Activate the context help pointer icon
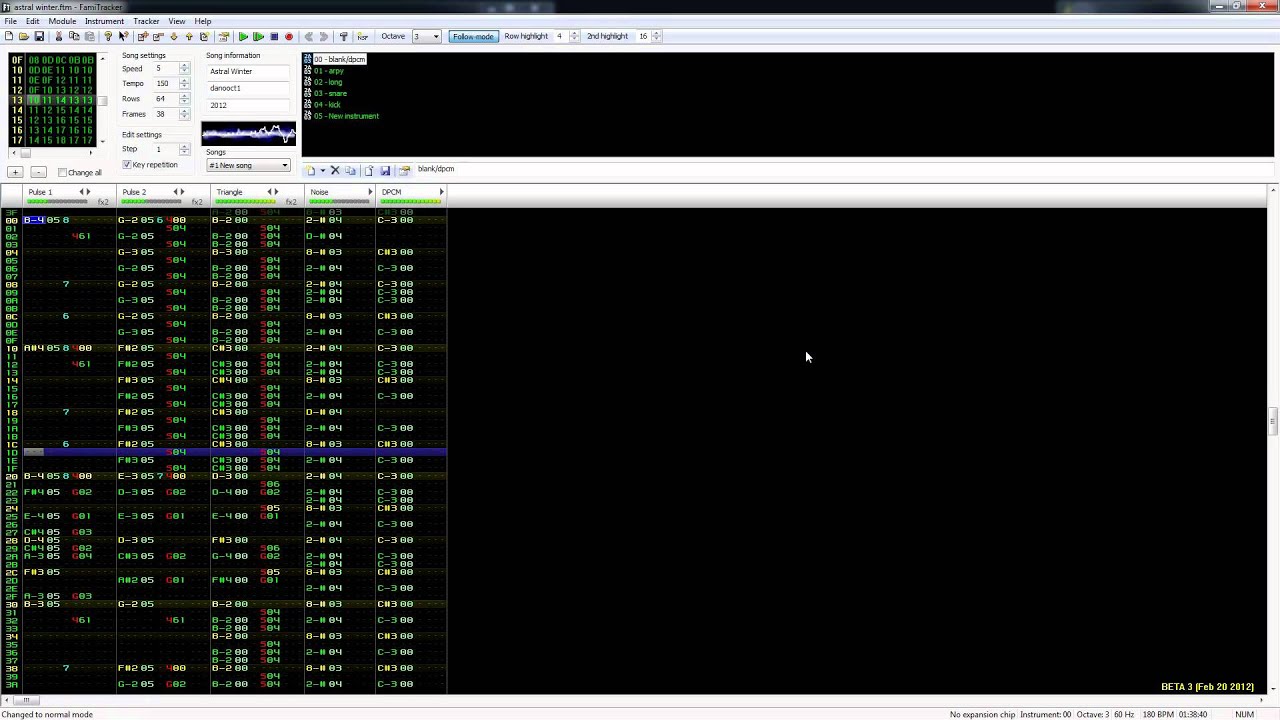The height and width of the screenshot is (720, 1280). (123, 36)
